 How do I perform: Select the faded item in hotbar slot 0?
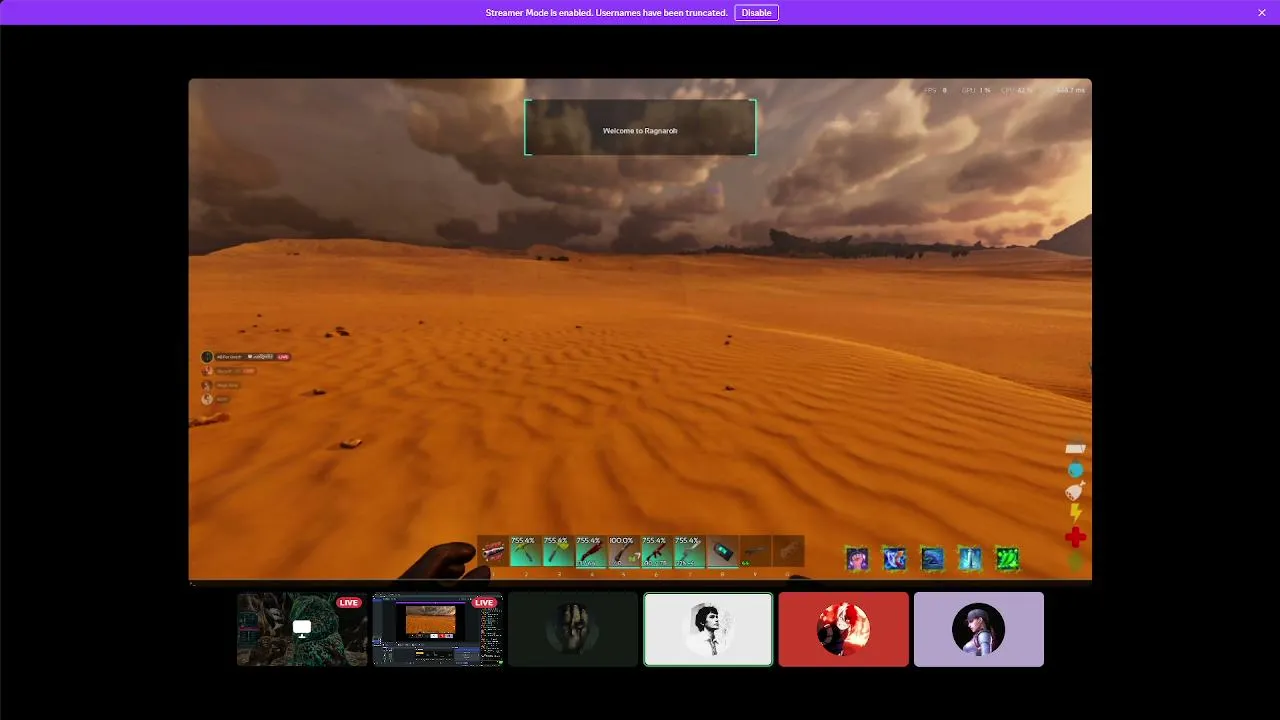click(787, 552)
